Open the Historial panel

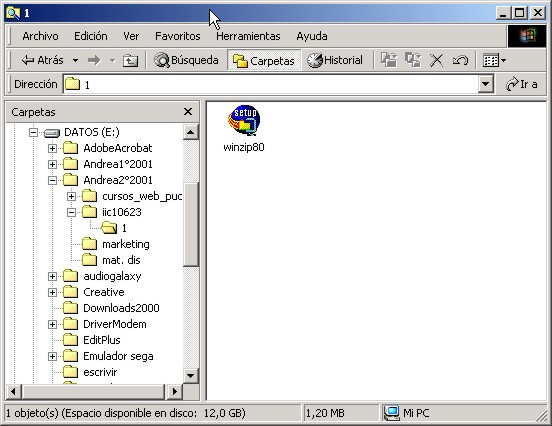pos(334,60)
